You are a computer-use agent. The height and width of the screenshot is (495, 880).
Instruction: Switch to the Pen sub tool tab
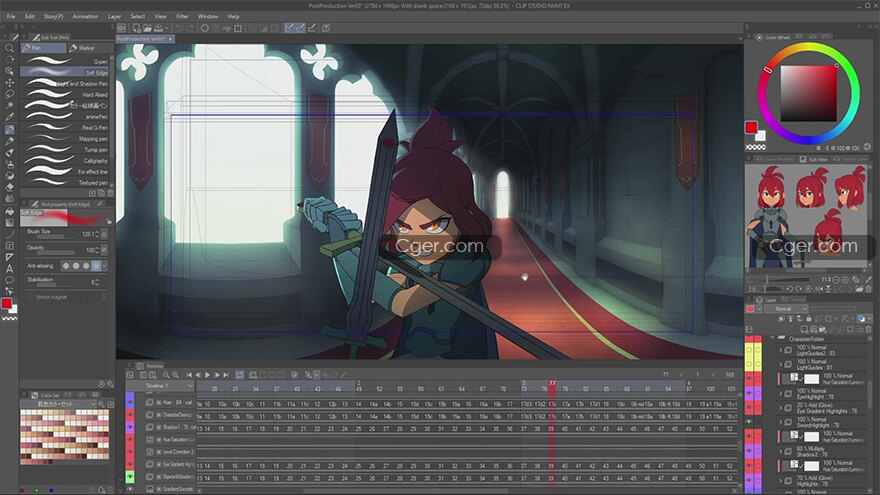coord(43,48)
